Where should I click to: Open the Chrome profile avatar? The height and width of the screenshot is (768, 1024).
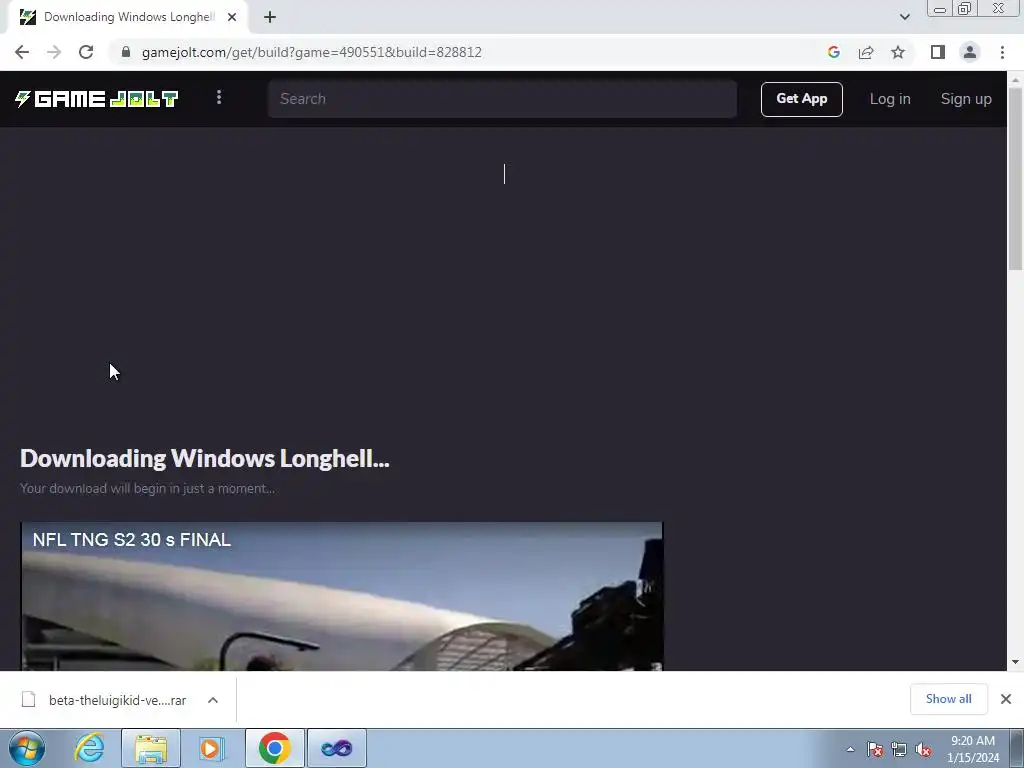pos(970,52)
